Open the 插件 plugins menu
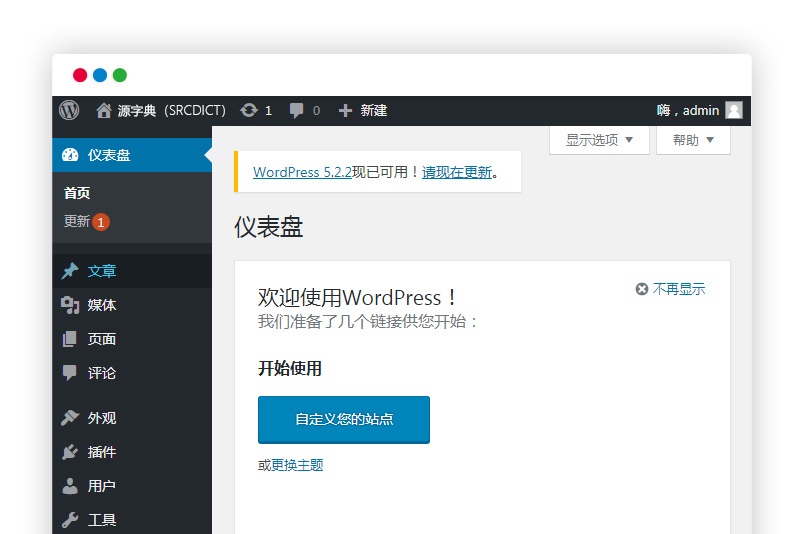 point(132,452)
